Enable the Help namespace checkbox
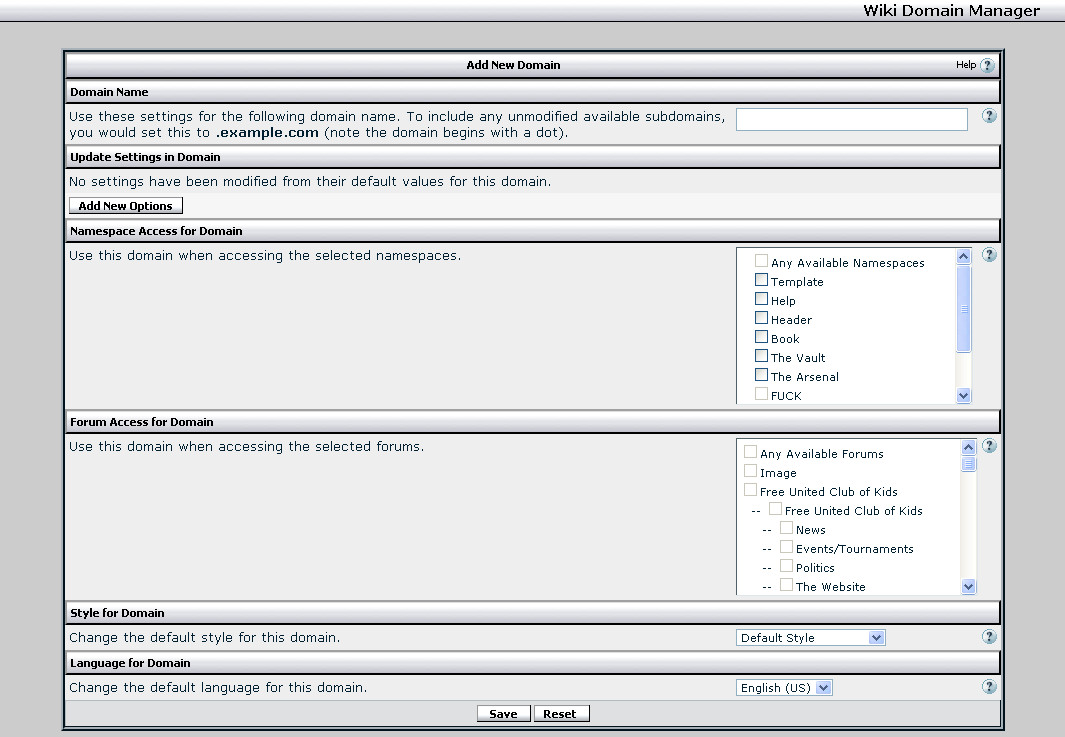The height and width of the screenshot is (737, 1065). click(x=761, y=300)
